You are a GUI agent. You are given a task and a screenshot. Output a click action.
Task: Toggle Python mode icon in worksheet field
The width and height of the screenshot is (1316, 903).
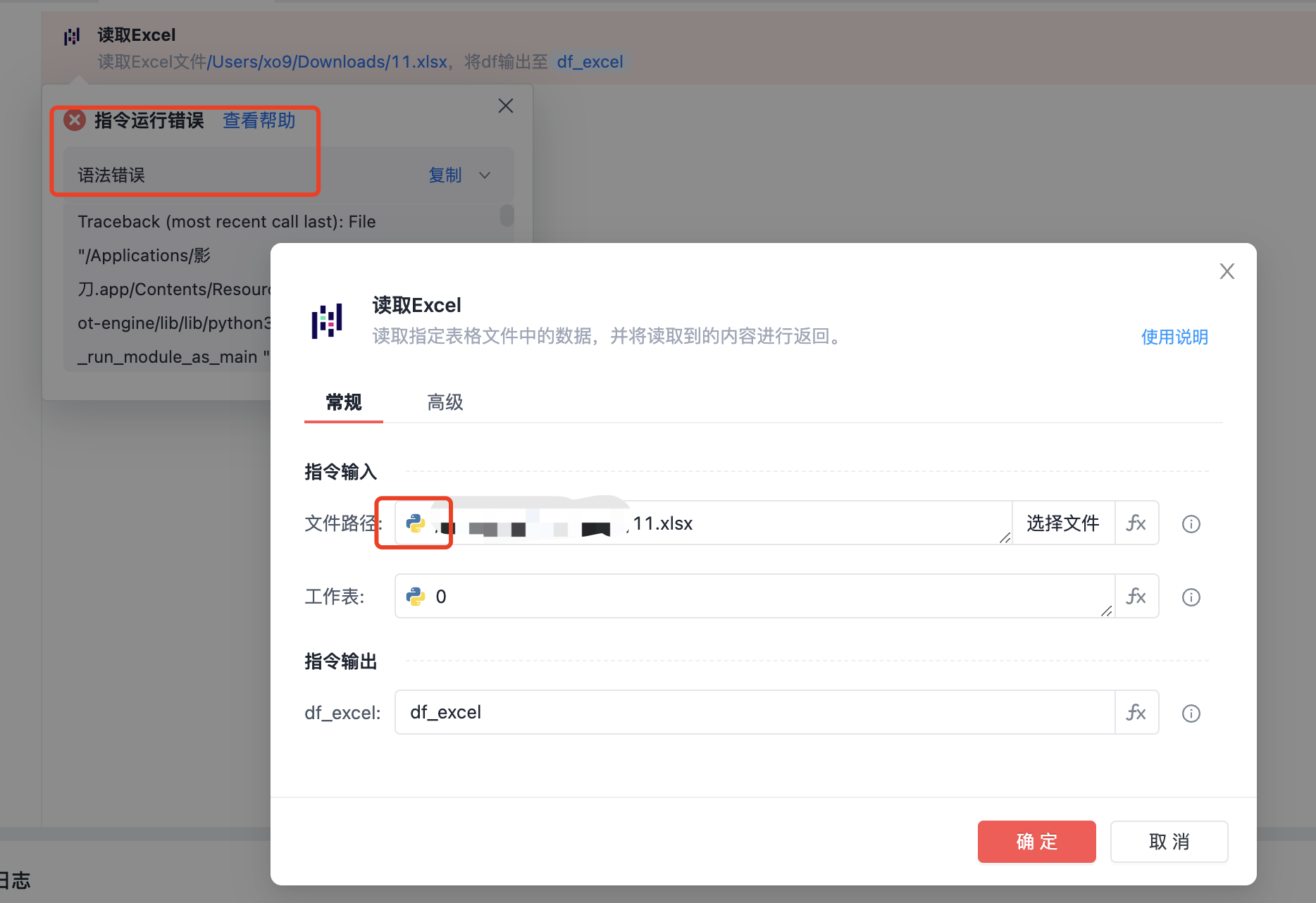(416, 597)
